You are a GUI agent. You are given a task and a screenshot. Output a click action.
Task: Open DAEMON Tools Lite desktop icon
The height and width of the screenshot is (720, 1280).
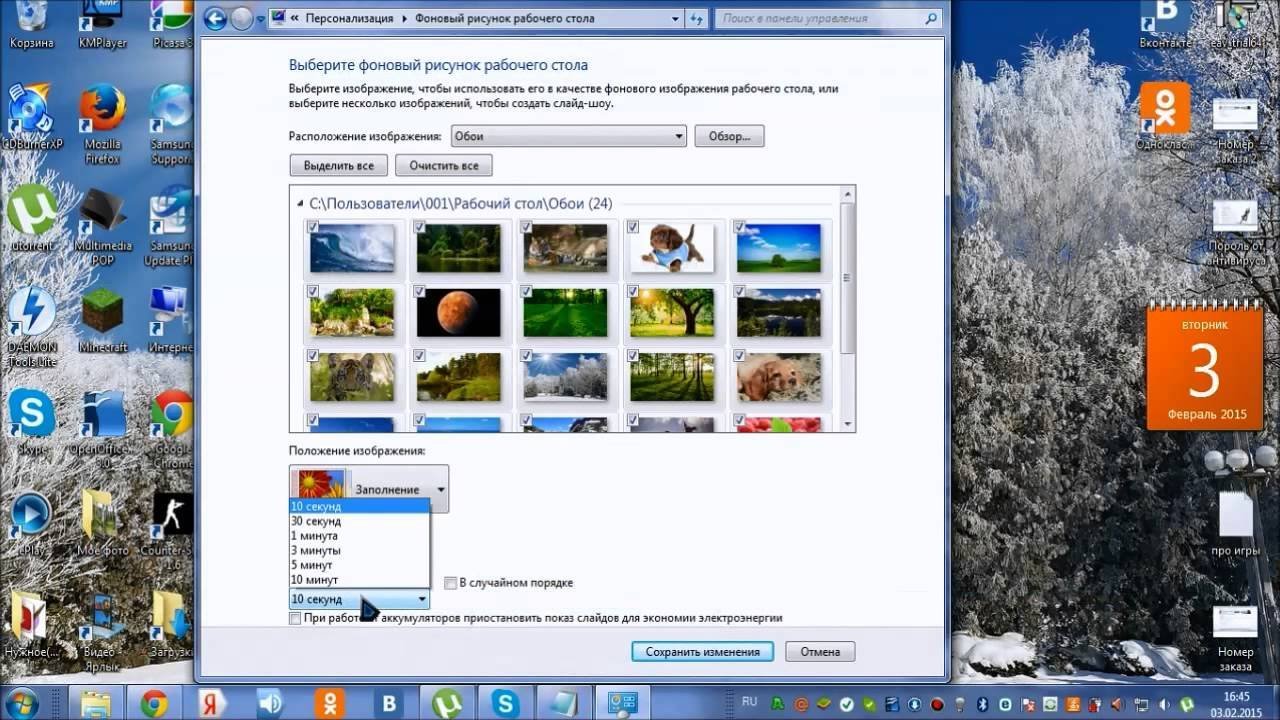click(x=31, y=327)
